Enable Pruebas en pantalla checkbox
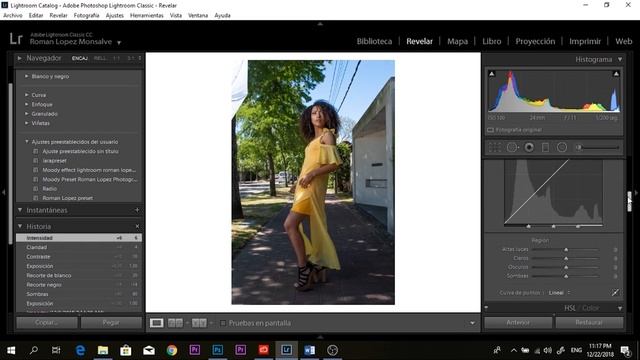 [x=223, y=323]
